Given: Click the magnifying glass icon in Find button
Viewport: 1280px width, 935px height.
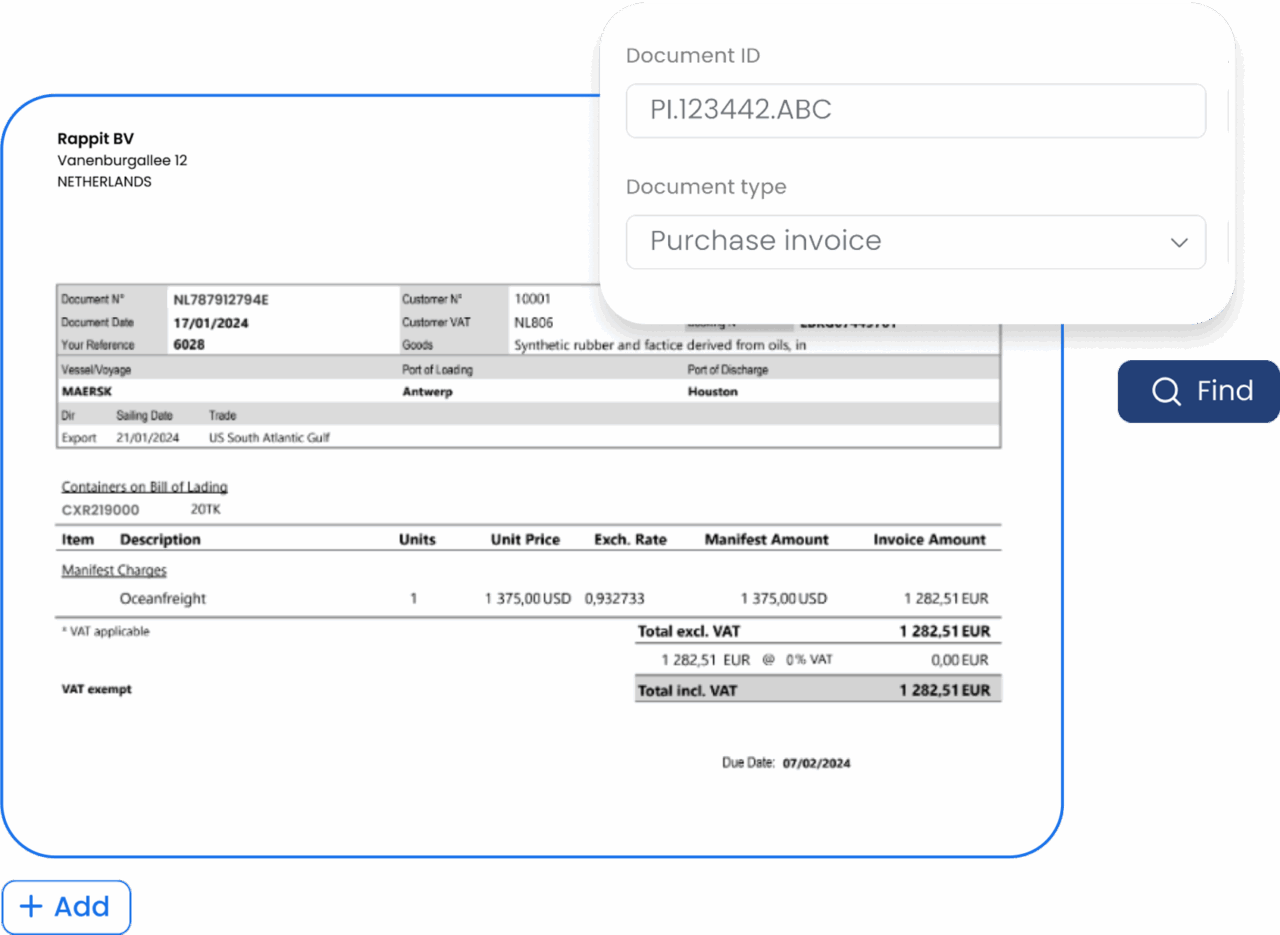Looking at the screenshot, I should coord(1166,391).
